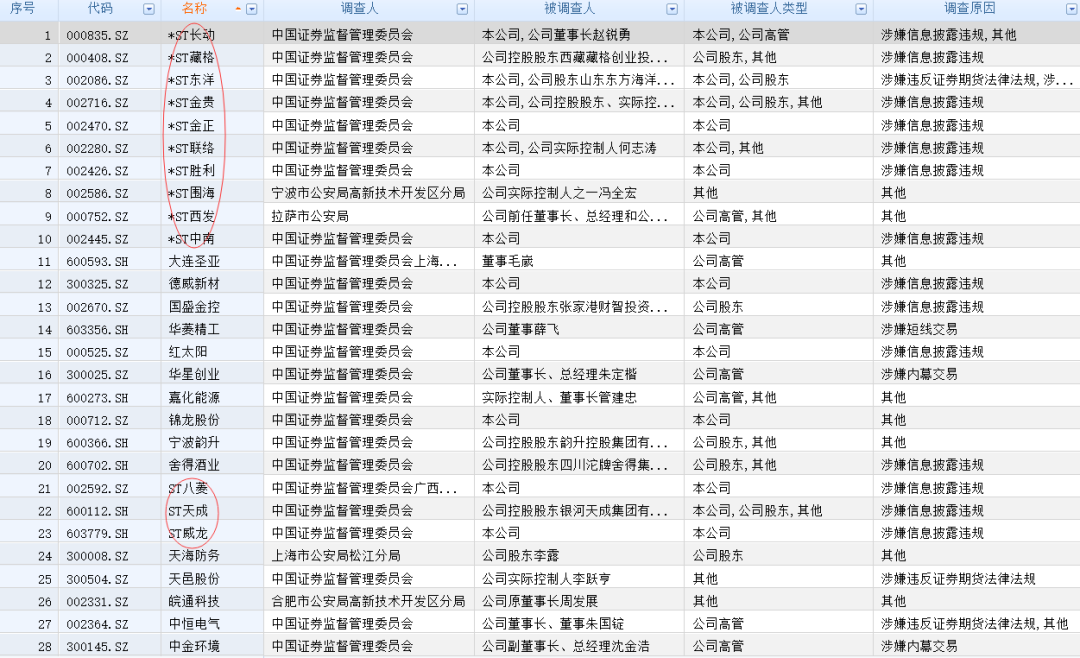
Task: Open the 代码 column filter dropdown
Action: pyautogui.click(x=149, y=9)
